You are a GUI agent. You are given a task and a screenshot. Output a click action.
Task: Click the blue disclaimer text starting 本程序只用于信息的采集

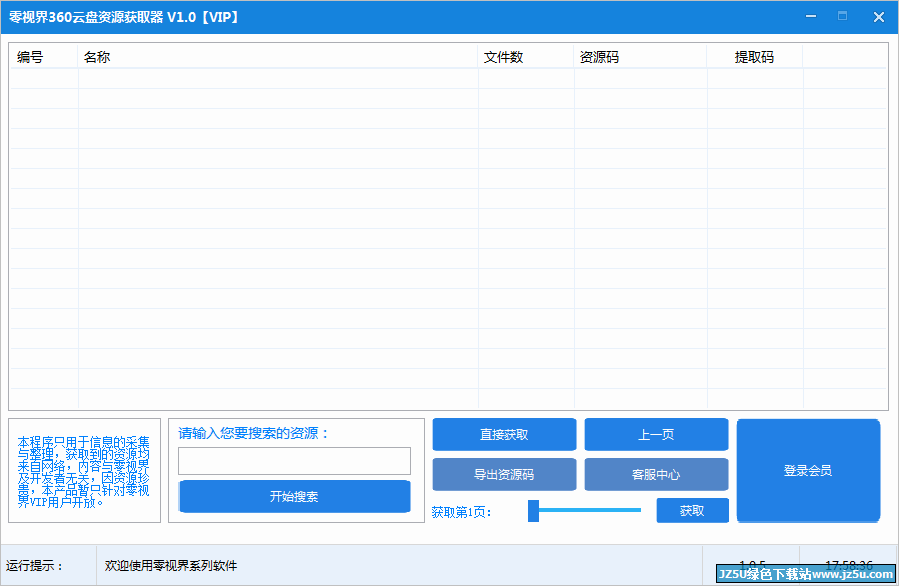coord(84,472)
